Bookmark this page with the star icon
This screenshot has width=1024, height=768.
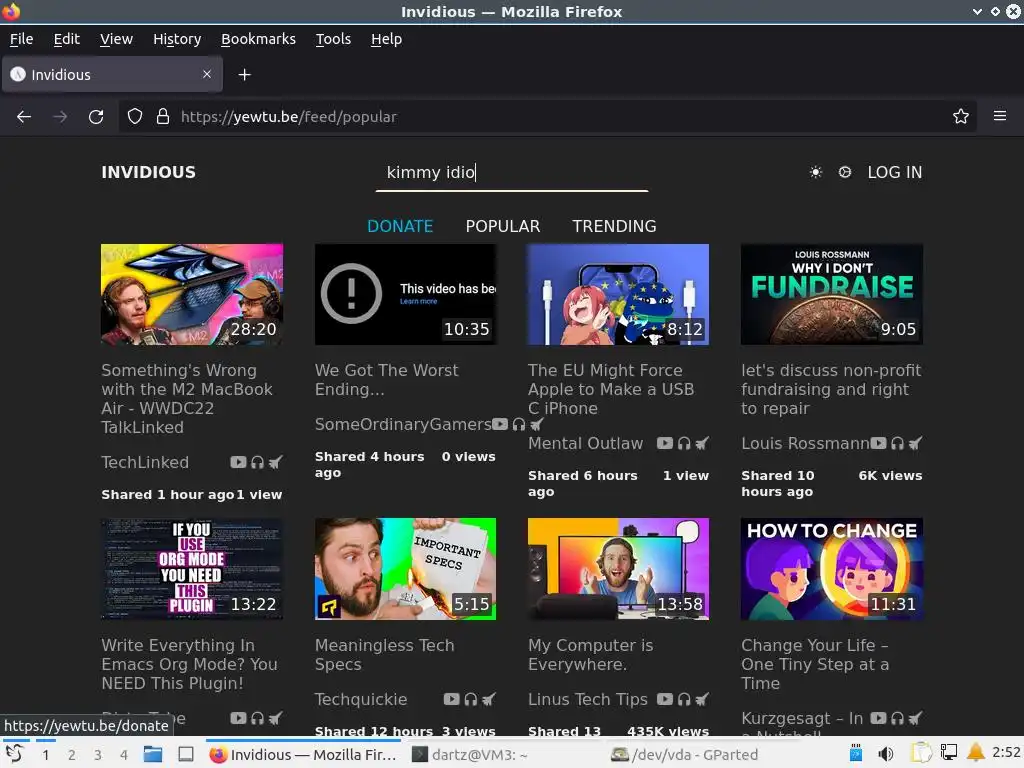point(961,117)
